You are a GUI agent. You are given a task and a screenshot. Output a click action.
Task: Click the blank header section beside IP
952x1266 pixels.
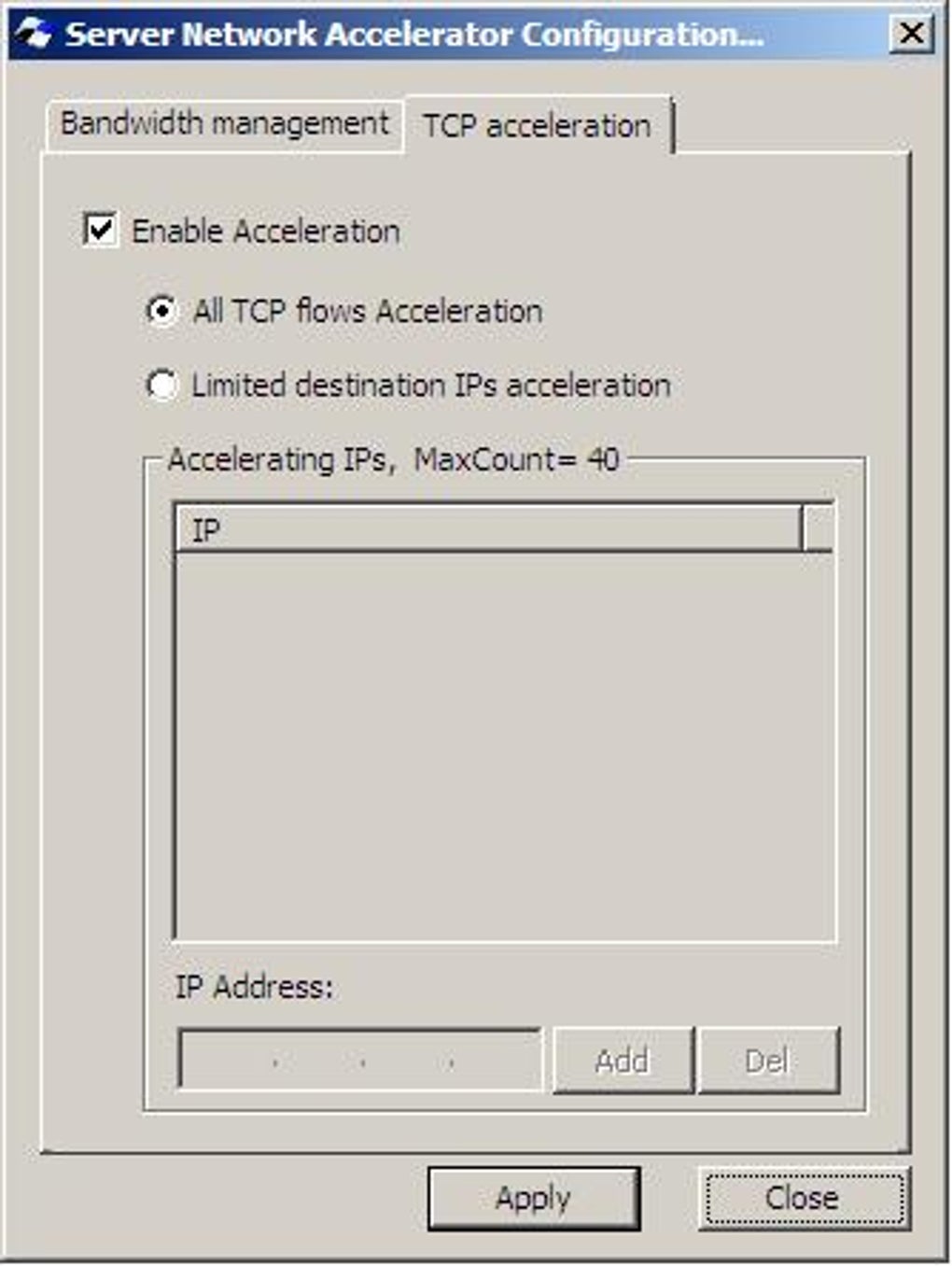[818, 529]
